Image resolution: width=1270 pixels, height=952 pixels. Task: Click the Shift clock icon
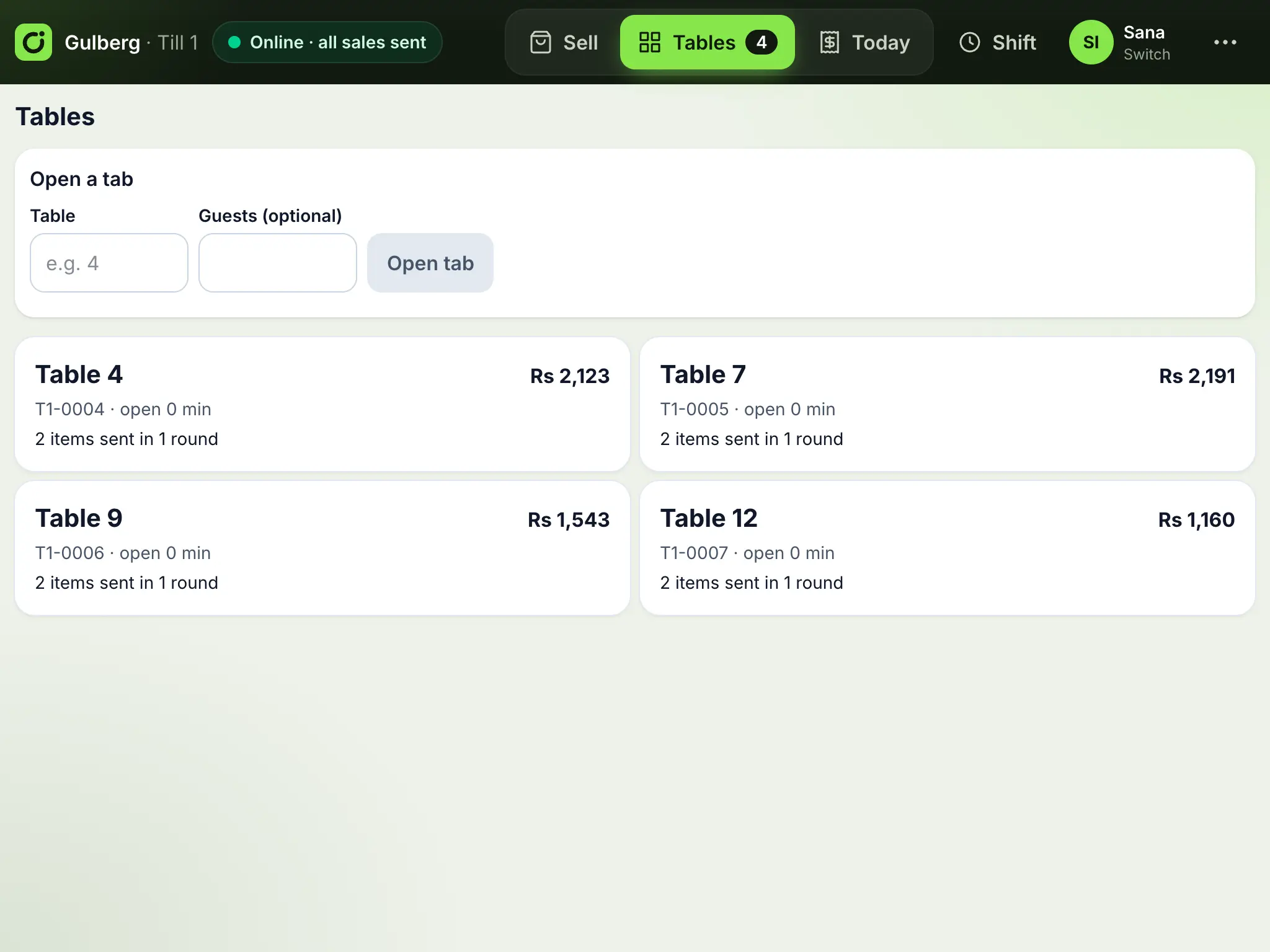[970, 42]
